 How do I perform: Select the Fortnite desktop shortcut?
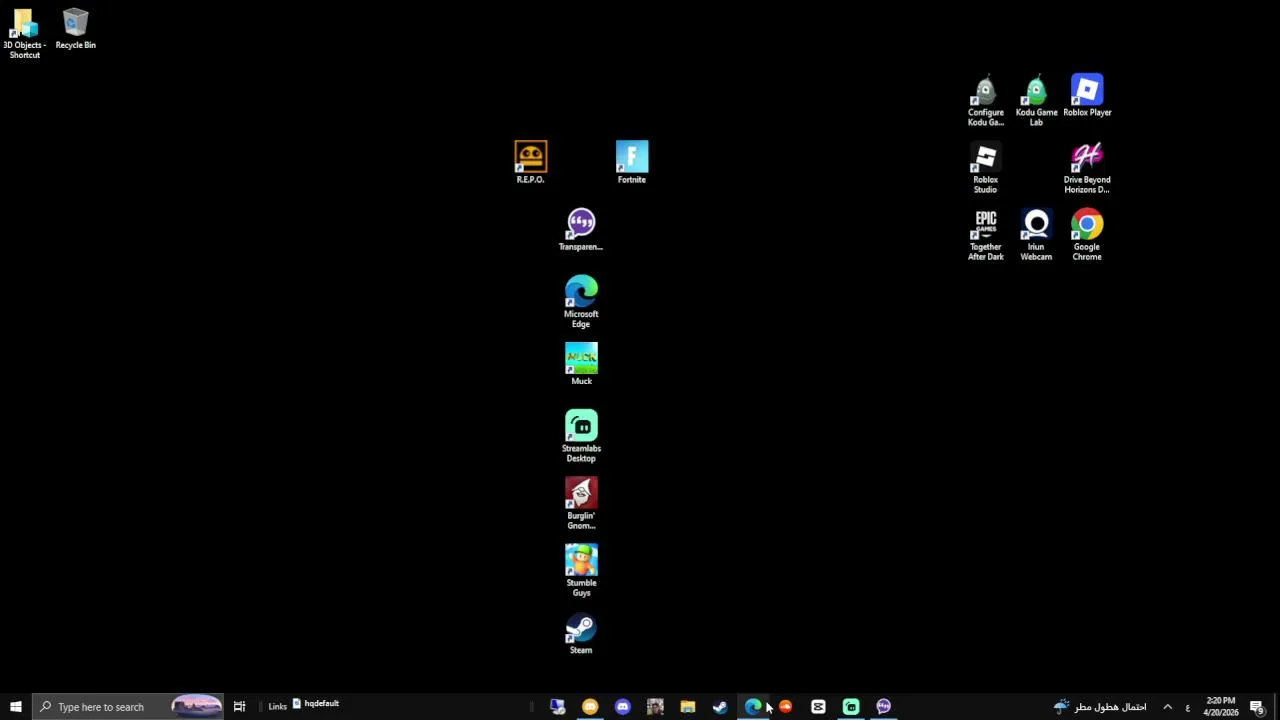(631, 162)
